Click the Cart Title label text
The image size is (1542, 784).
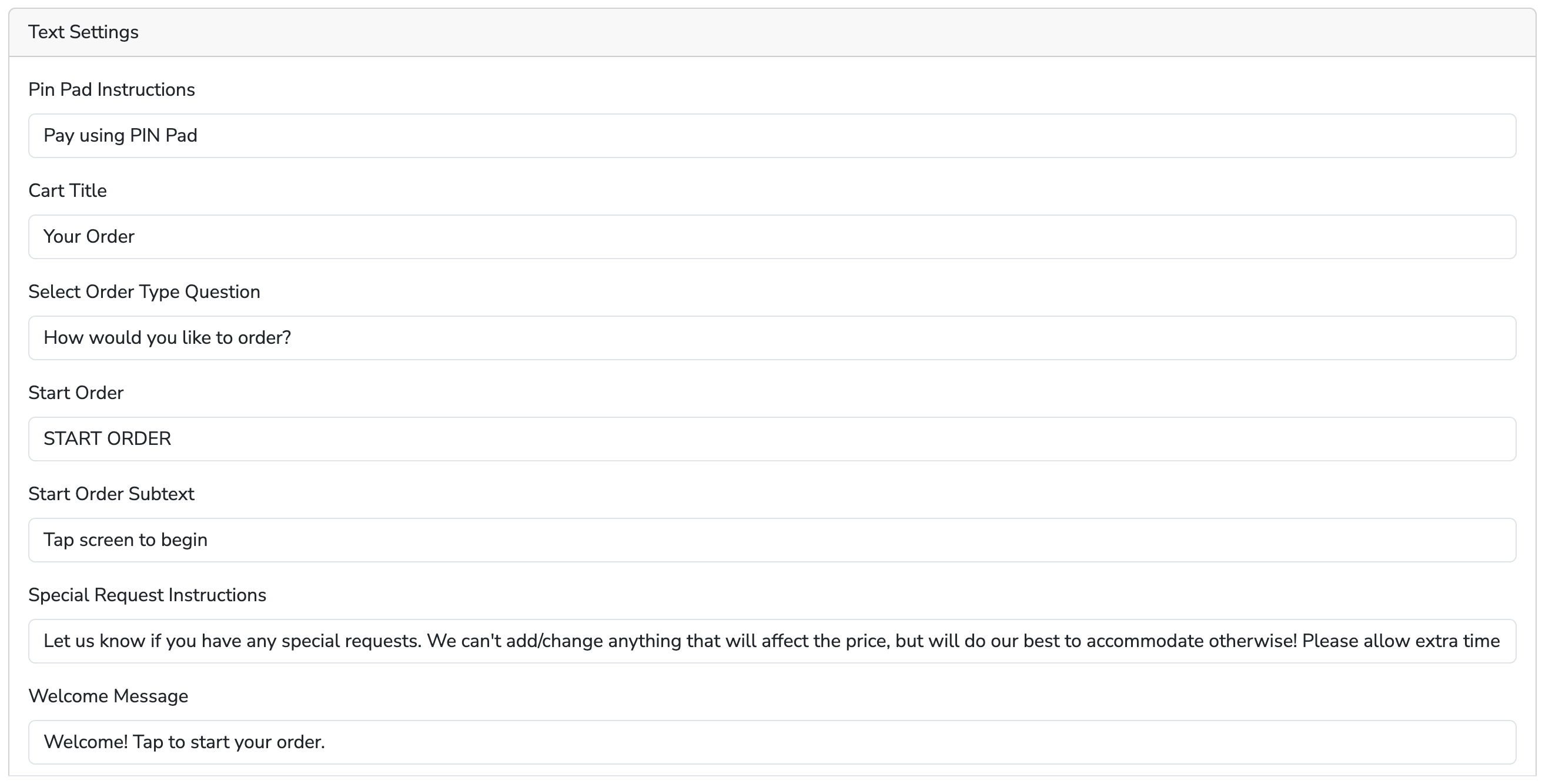(67, 191)
